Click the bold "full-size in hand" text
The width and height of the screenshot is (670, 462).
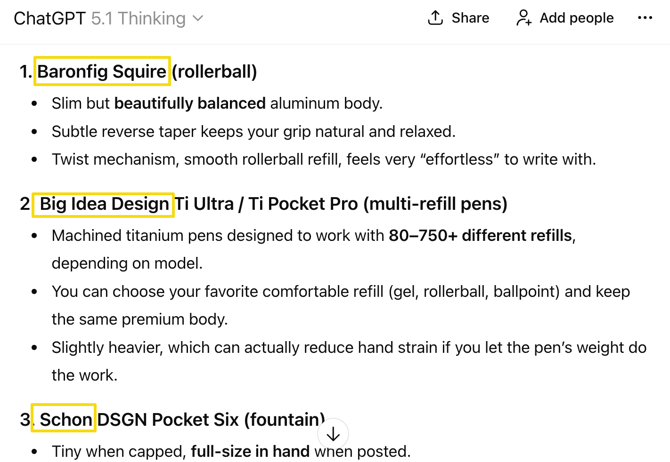coord(250,451)
